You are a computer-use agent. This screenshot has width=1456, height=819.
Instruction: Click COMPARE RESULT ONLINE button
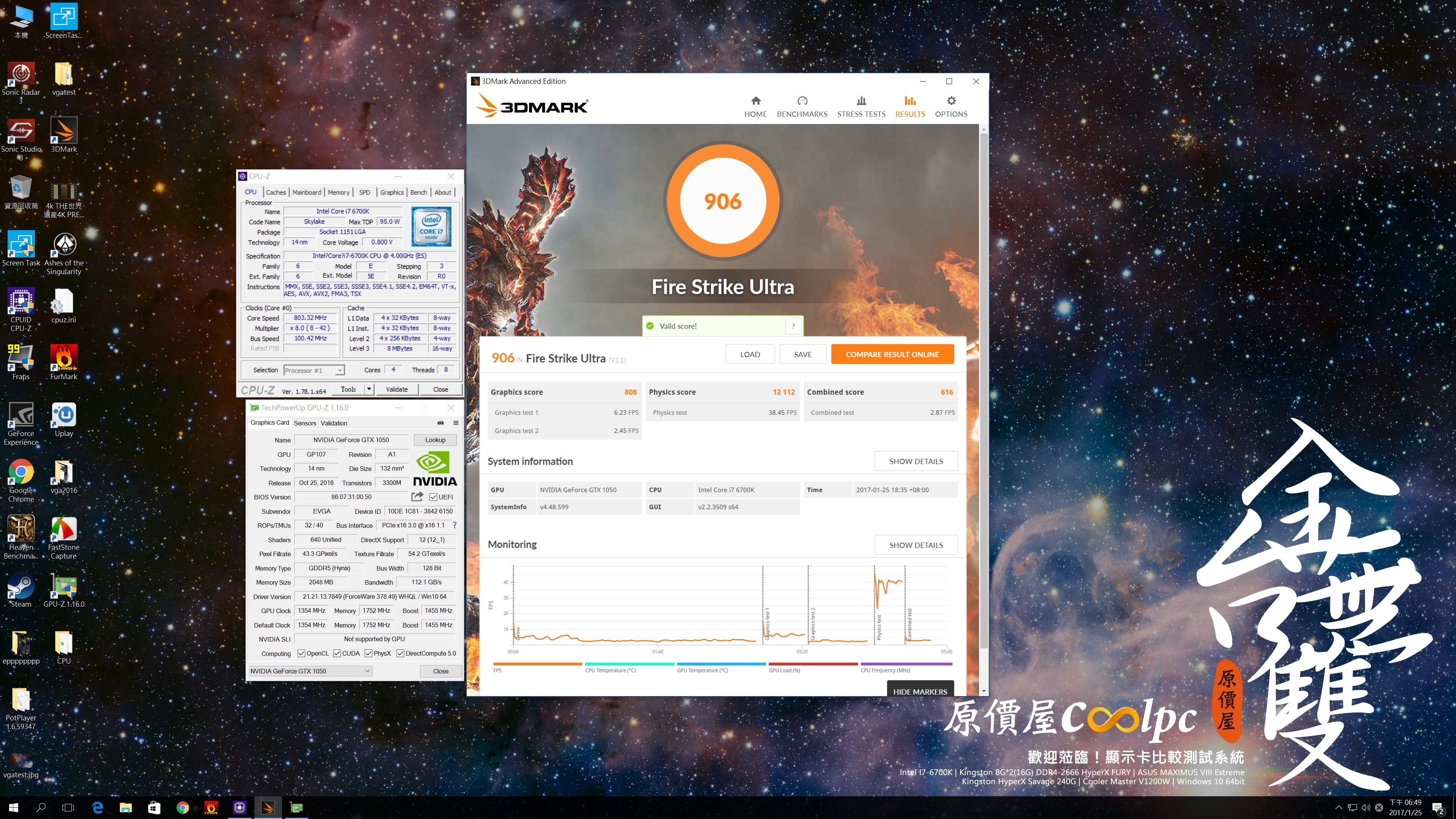click(x=892, y=355)
